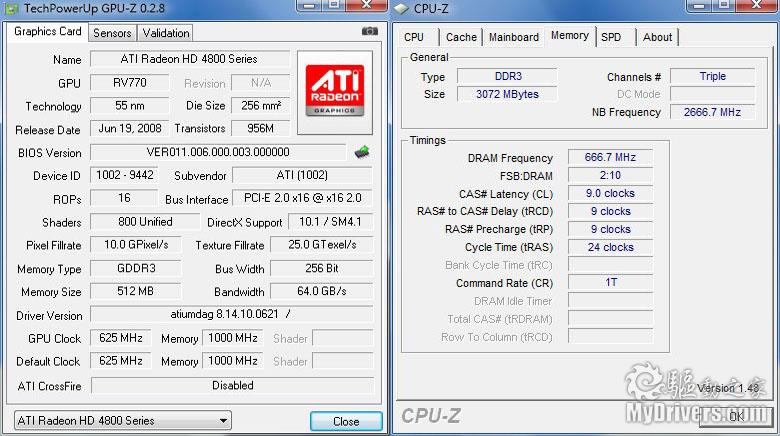Click the Memory Size field 512 MB

136,291
